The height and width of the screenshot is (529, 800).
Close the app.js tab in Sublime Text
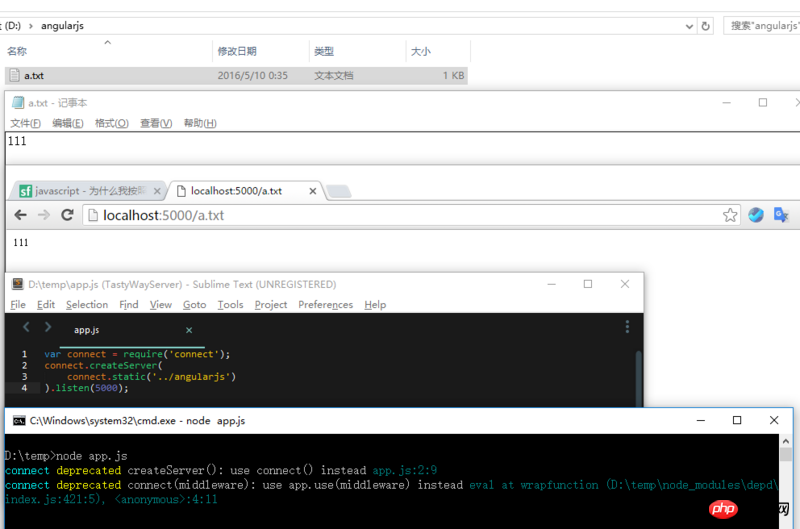[x=189, y=330]
